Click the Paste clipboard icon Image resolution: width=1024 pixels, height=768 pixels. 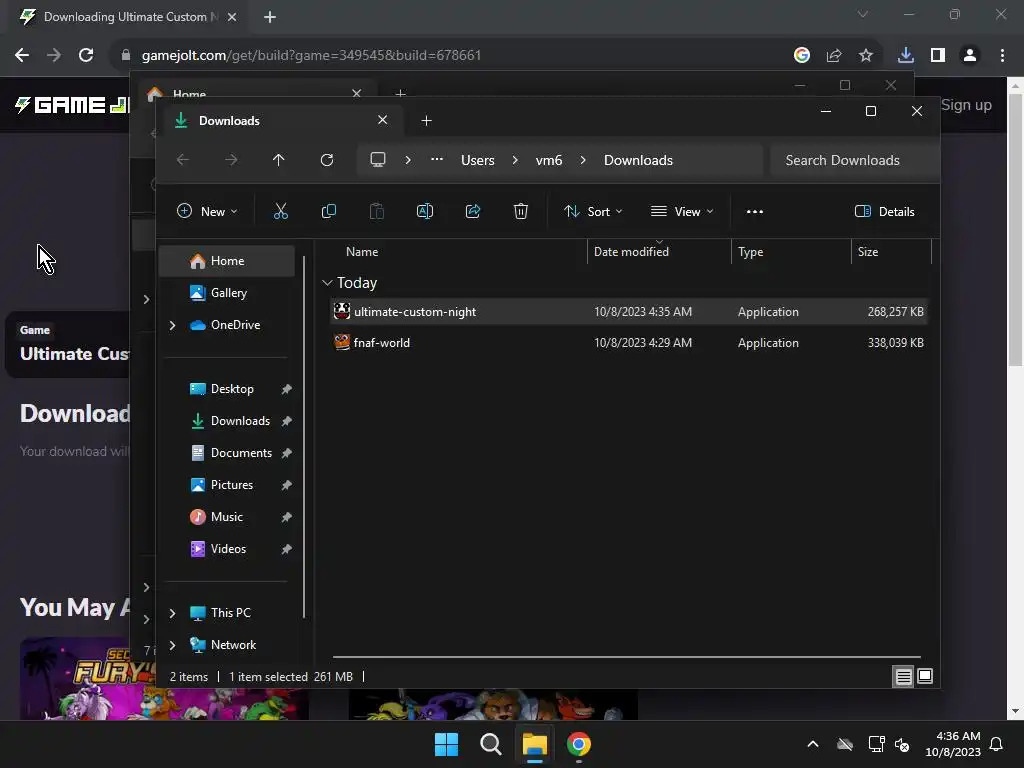pos(377,211)
